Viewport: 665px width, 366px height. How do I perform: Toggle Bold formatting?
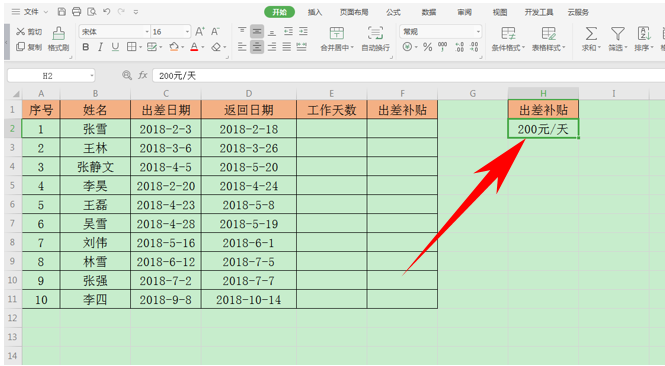click(x=86, y=47)
